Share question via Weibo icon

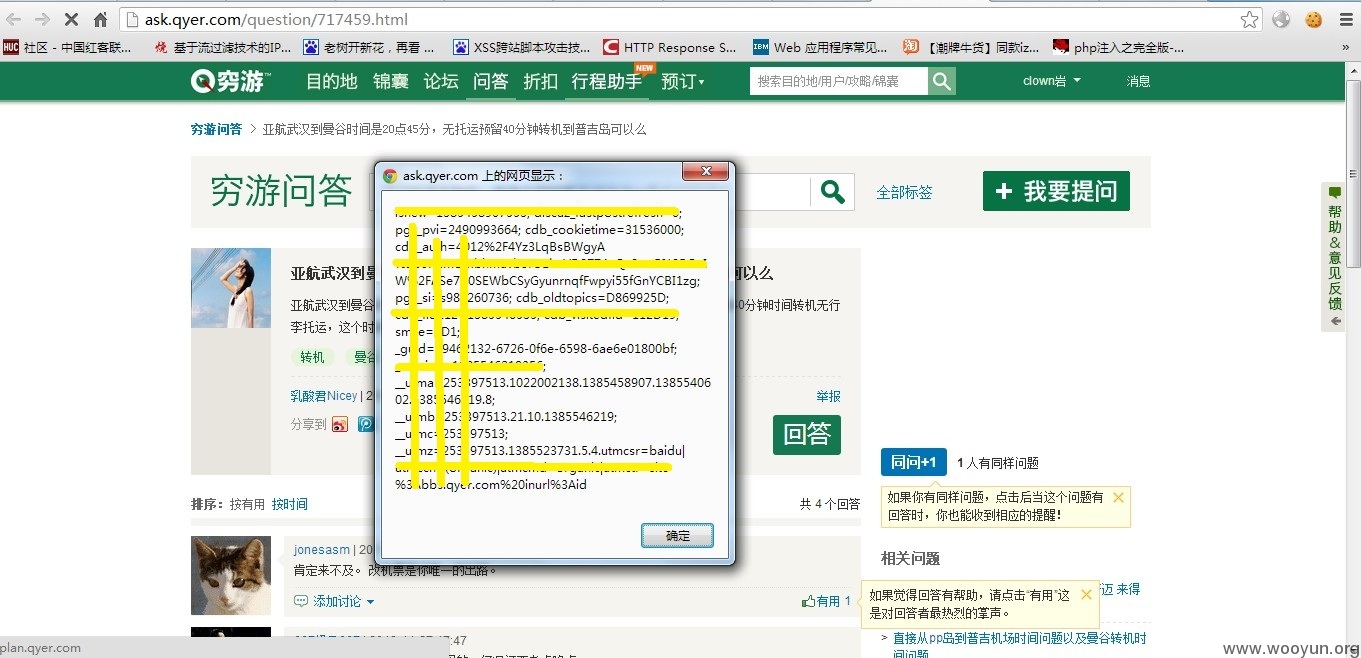tap(340, 424)
